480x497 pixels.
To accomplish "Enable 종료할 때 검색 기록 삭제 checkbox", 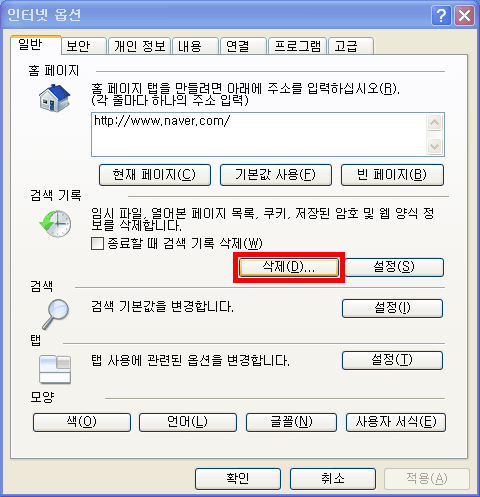I will [97, 243].
